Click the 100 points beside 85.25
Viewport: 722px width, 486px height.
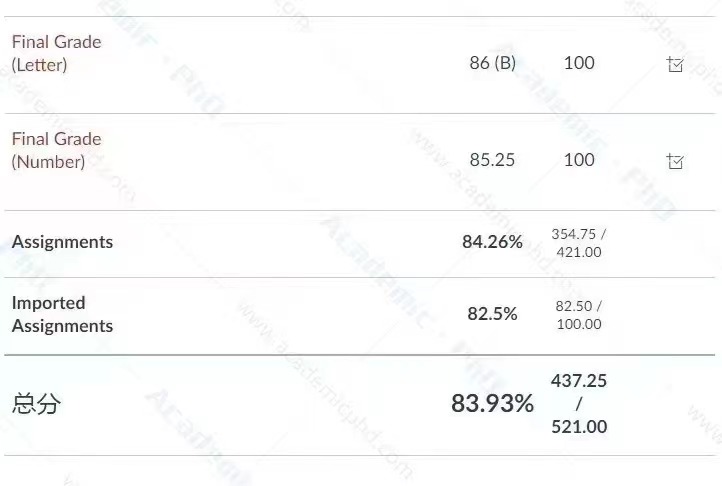coord(579,160)
